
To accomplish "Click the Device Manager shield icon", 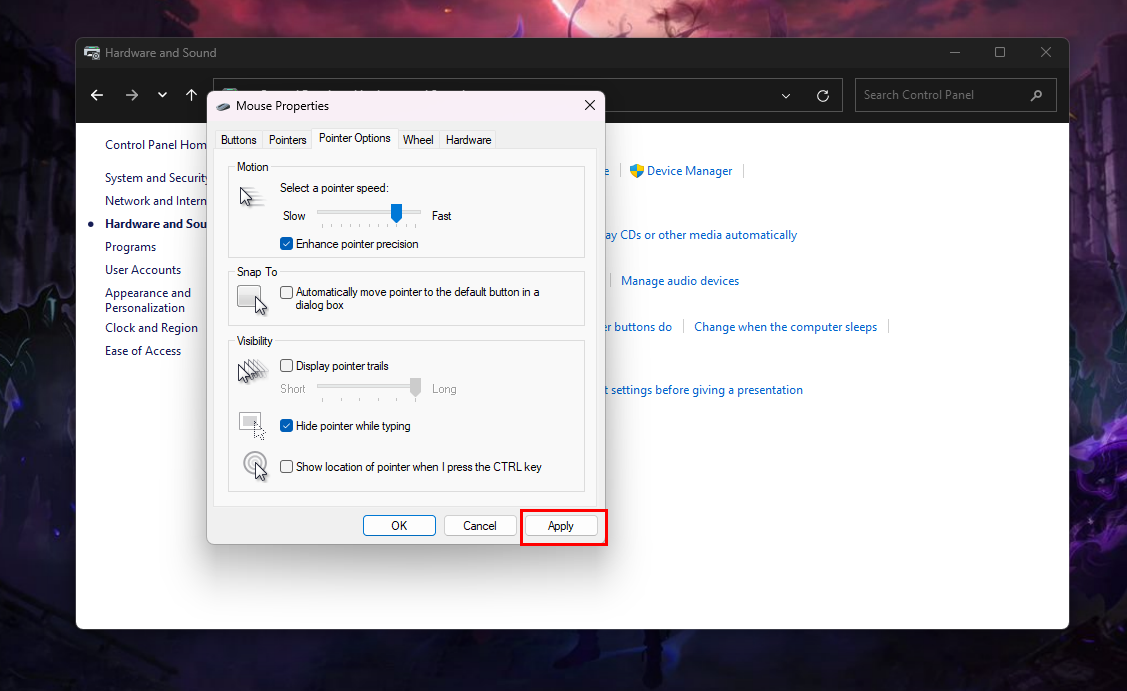I will (x=637, y=170).
